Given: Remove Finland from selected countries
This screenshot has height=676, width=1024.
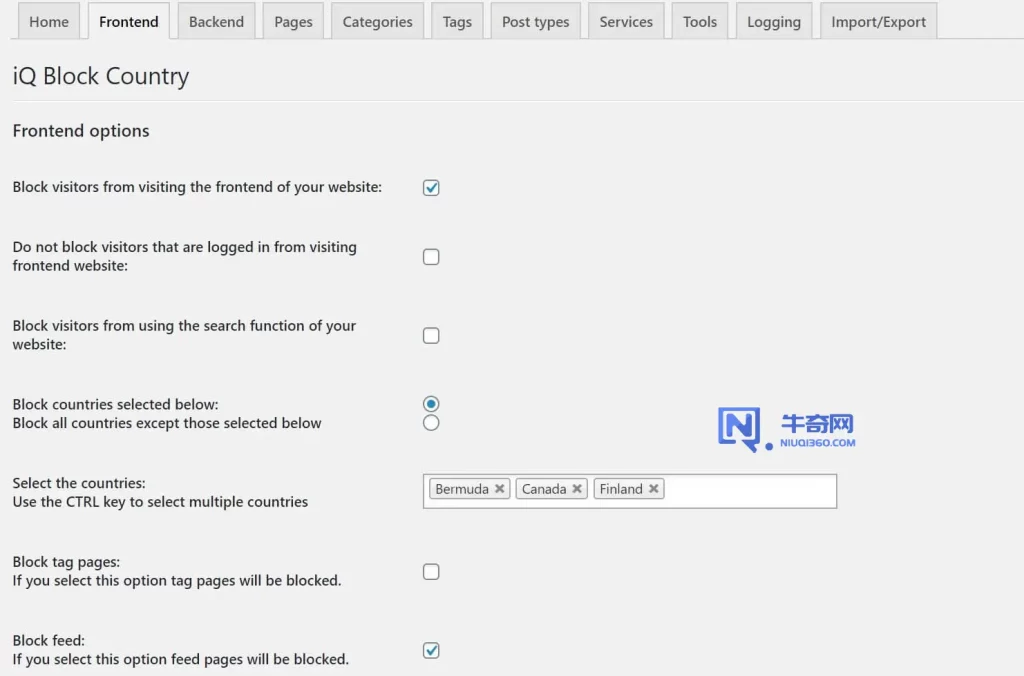Looking at the screenshot, I should click(654, 488).
